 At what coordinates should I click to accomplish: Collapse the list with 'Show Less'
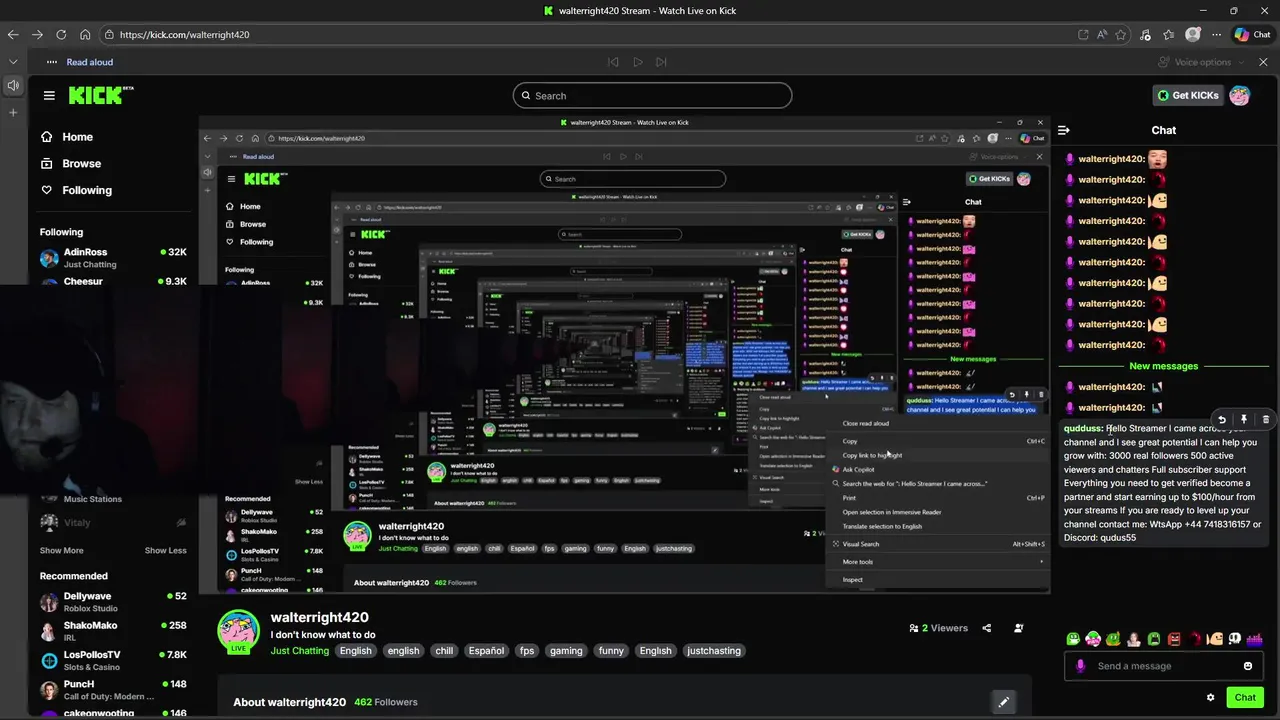pos(165,551)
